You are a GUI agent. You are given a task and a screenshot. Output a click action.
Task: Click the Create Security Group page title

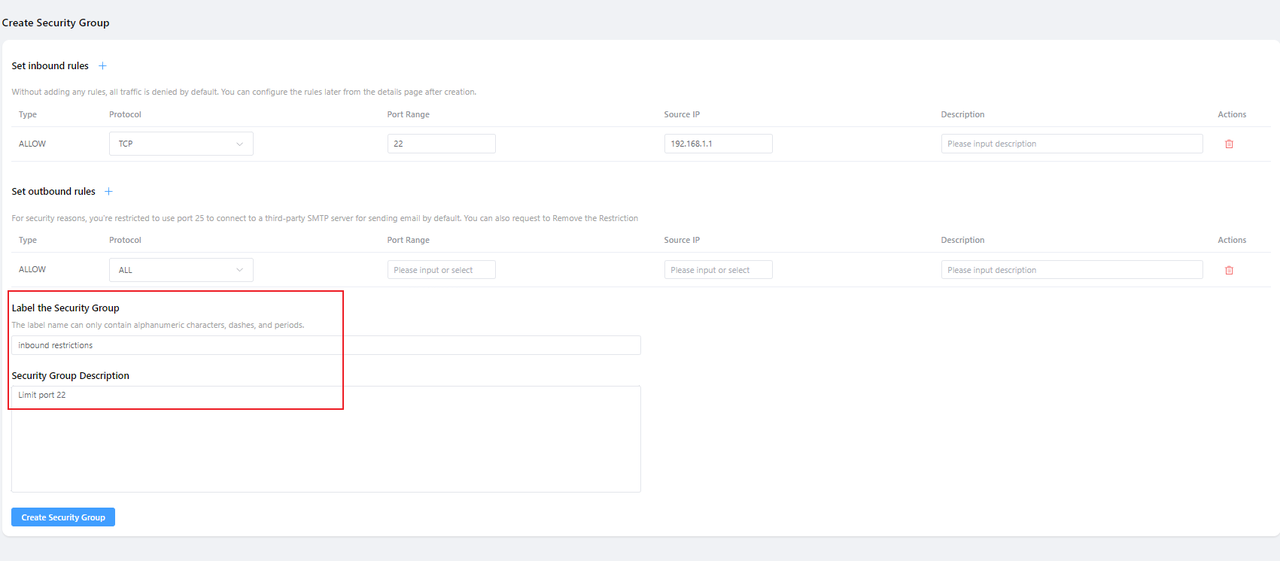click(x=56, y=22)
